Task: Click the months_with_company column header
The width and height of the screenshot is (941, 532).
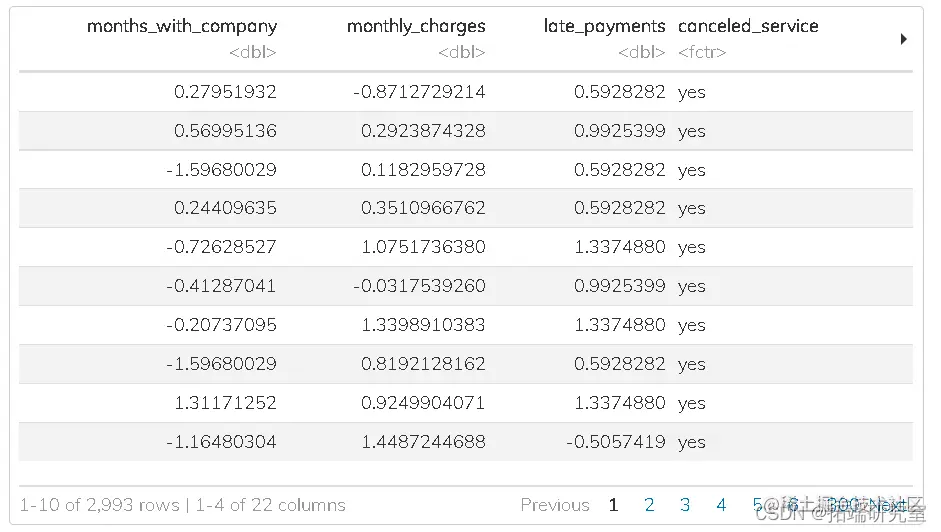Action: pos(182,26)
